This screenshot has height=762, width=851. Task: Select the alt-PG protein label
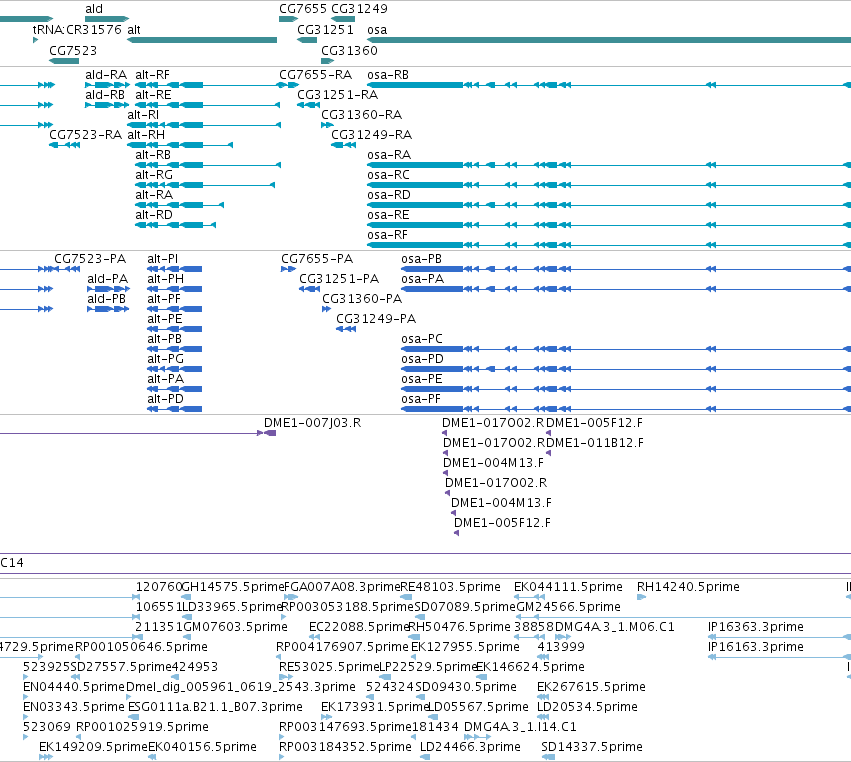(166, 359)
